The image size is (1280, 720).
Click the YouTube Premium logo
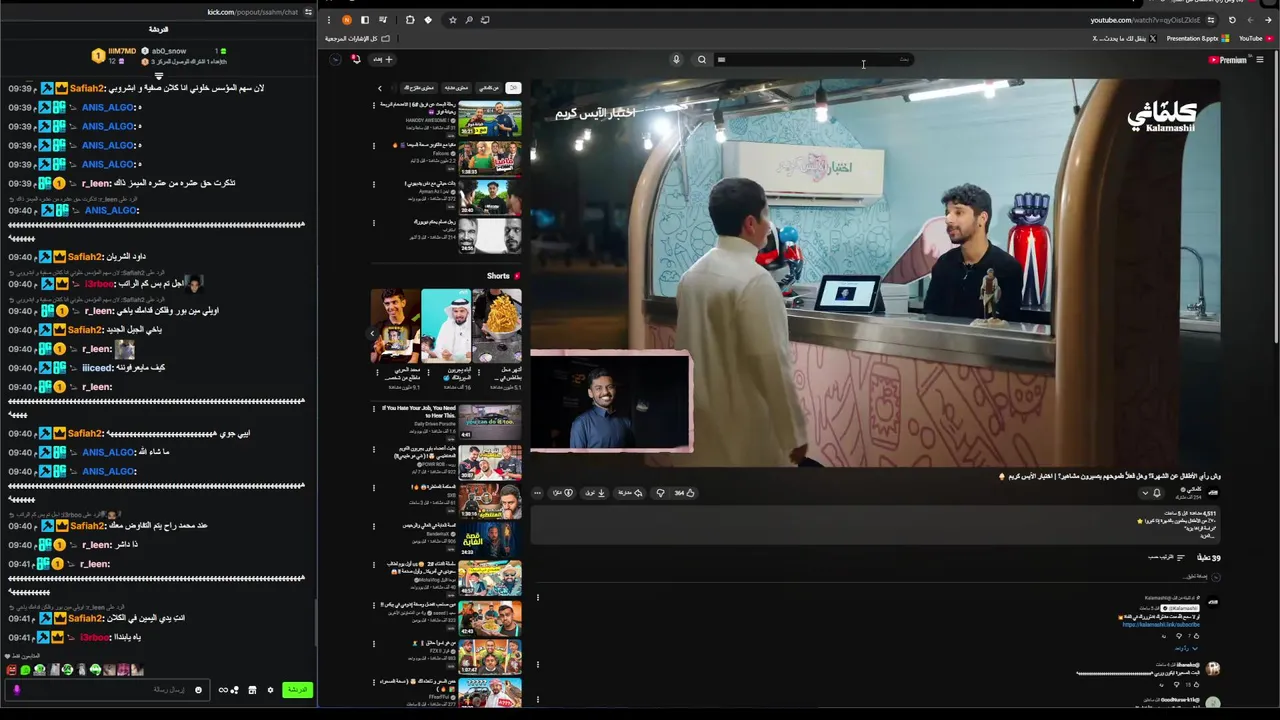pos(1227,60)
